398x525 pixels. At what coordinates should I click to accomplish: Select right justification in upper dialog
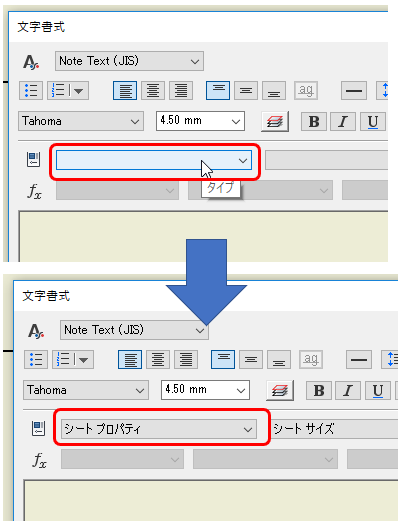pyautogui.click(x=181, y=90)
